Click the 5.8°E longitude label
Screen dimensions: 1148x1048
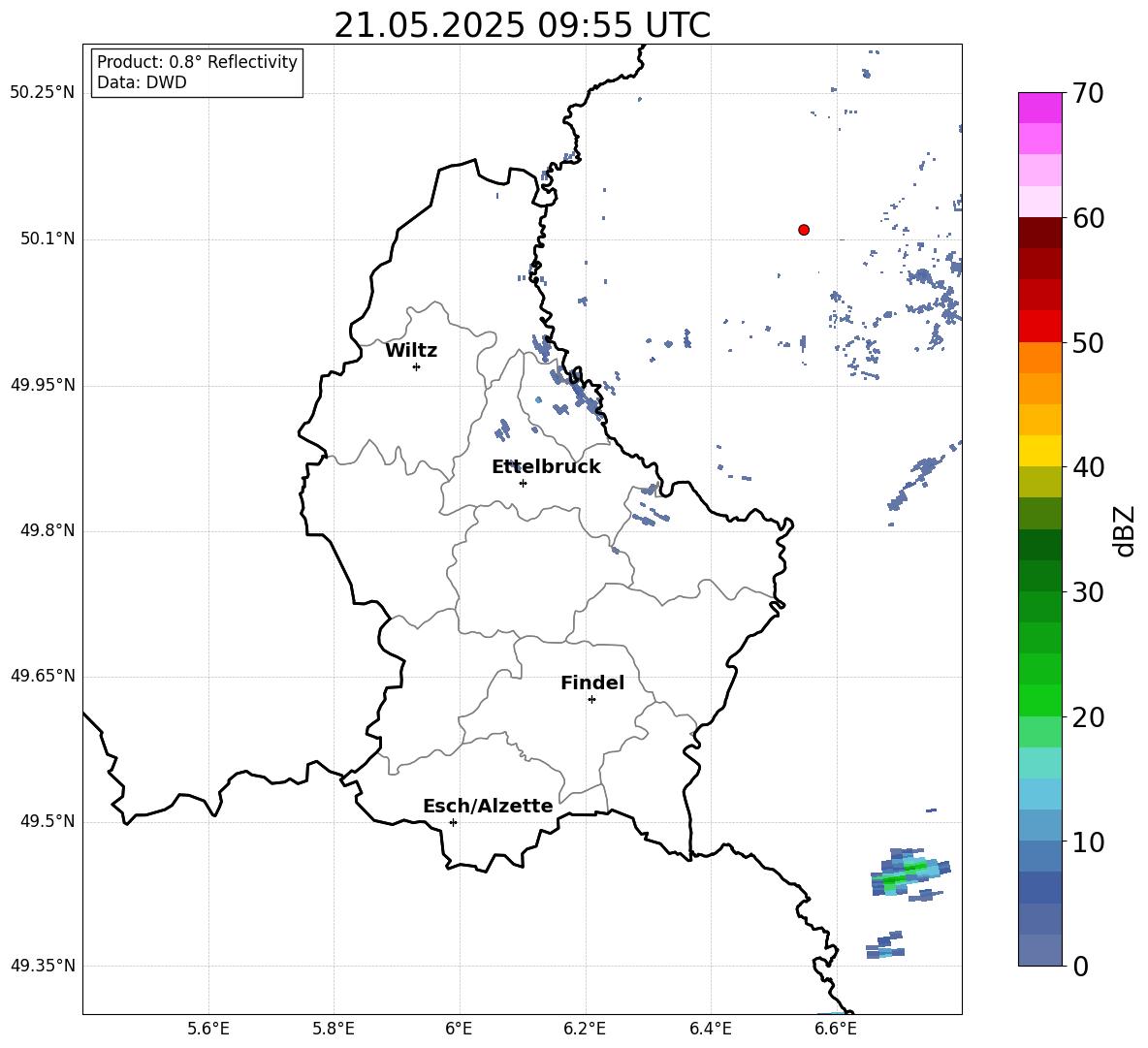coord(334,1029)
